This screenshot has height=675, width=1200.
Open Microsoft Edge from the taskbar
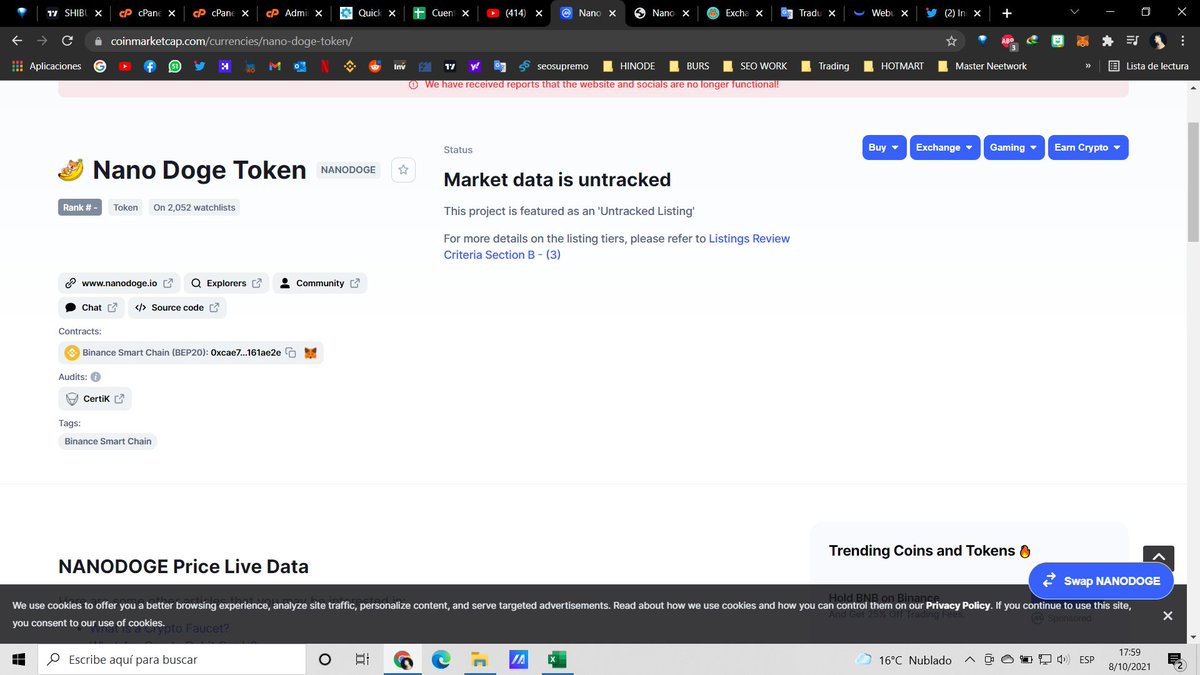point(441,660)
